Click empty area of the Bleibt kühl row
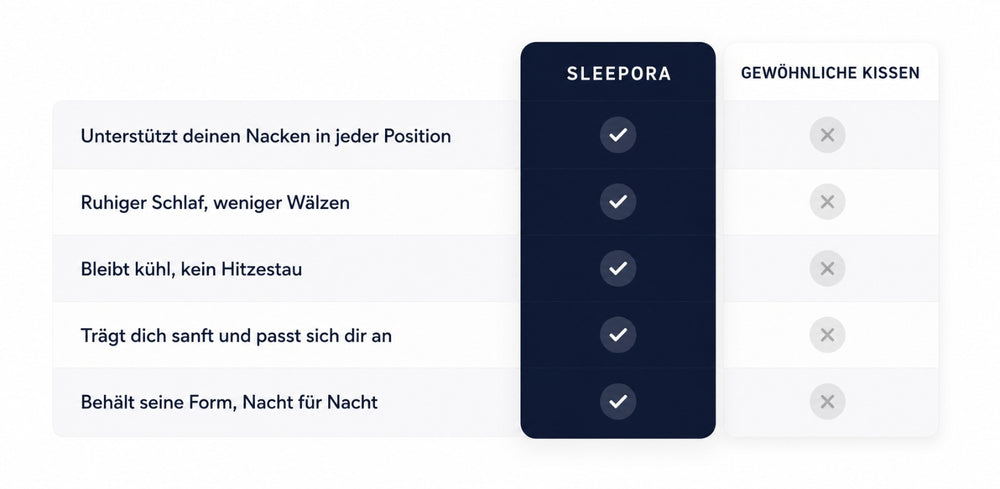 (x=408, y=268)
